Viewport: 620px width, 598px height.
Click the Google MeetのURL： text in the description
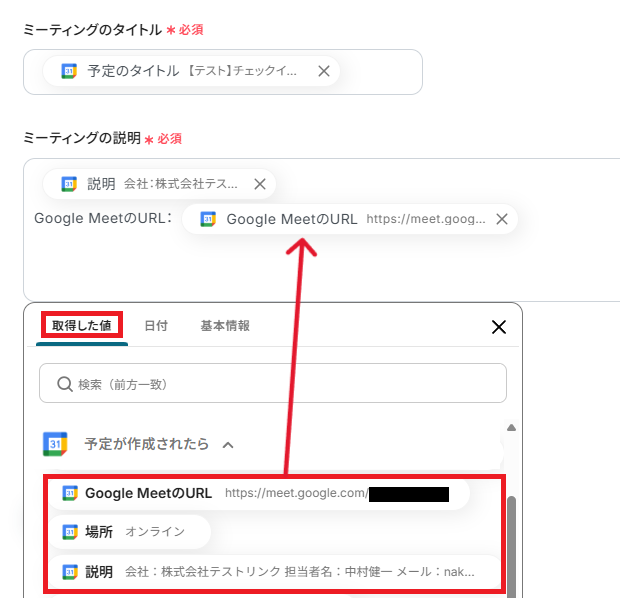[x=103, y=218]
